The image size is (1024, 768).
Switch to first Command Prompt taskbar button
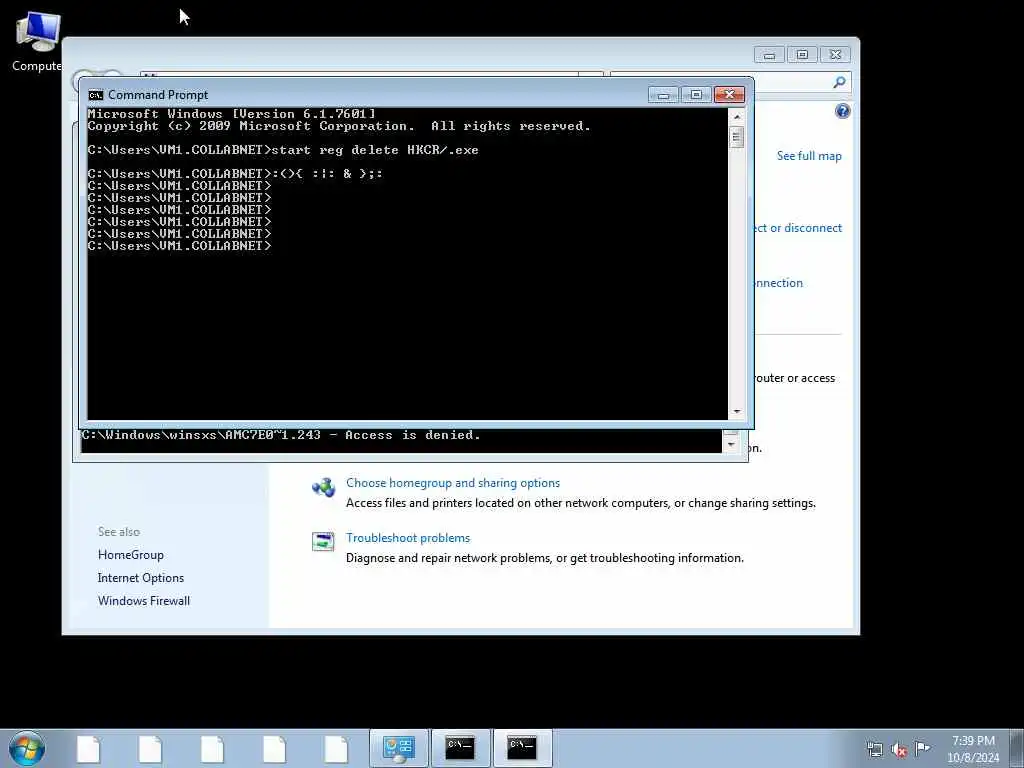click(x=460, y=748)
